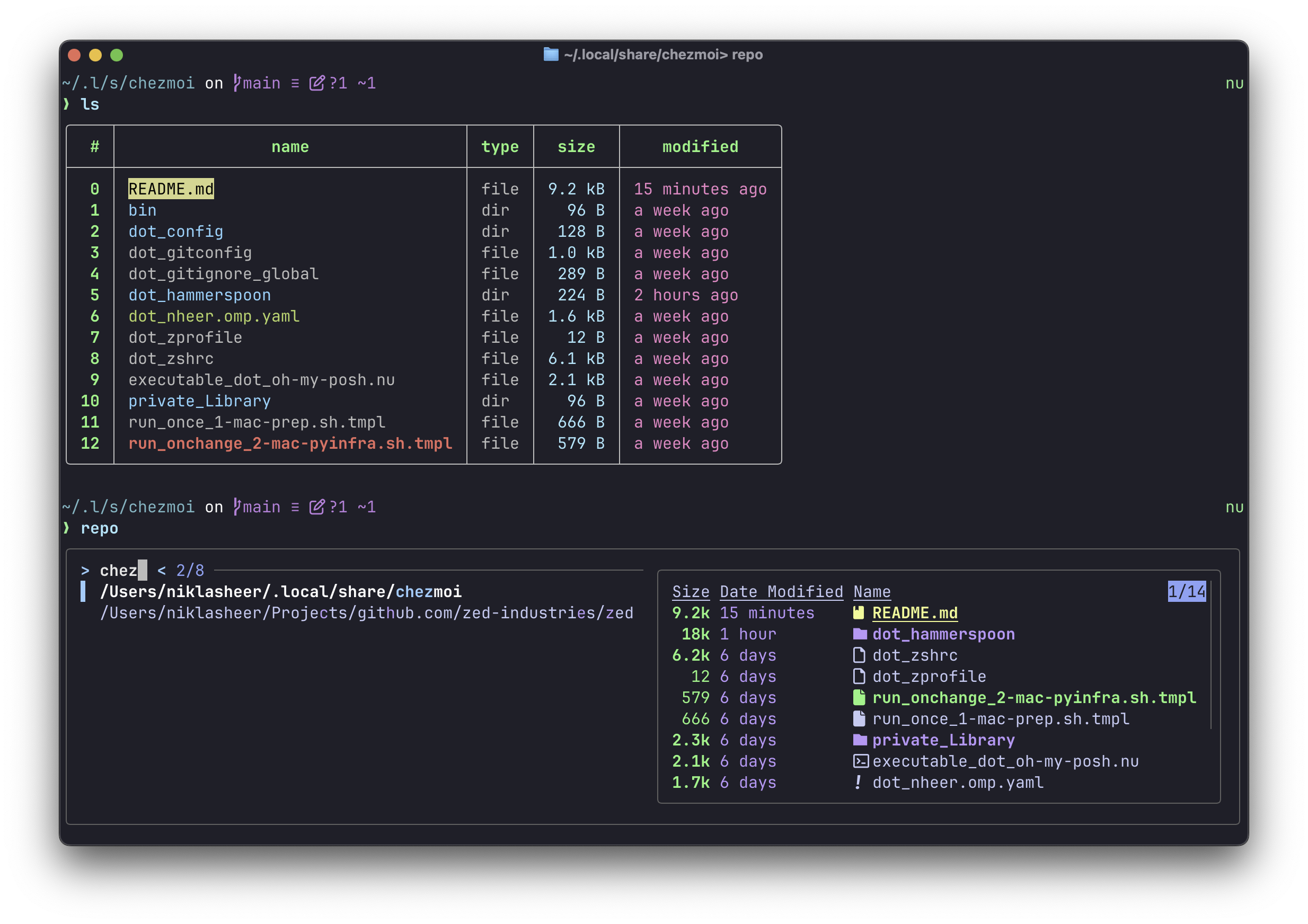Image resolution: width=1308 pixels, height=924 pixels.
Task: Click the folder icon in the window title
Action: 551,54
